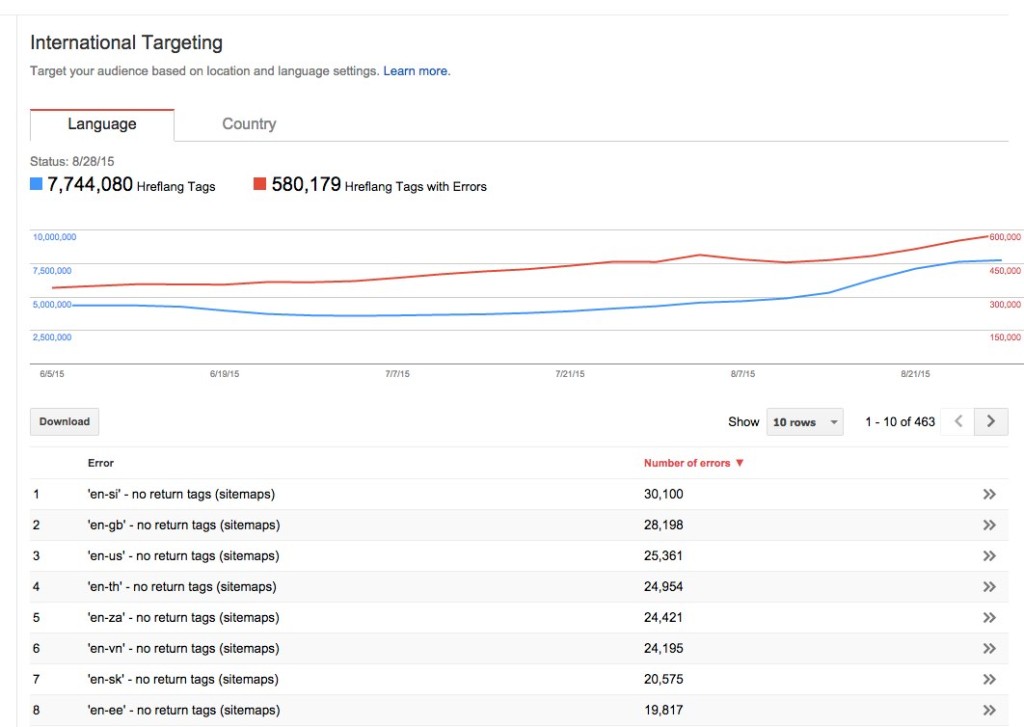Click the 6/5/15 date on chart axis
Image resolution: width=1024 pixels, height=727 pixels.
tap(52, 374)
